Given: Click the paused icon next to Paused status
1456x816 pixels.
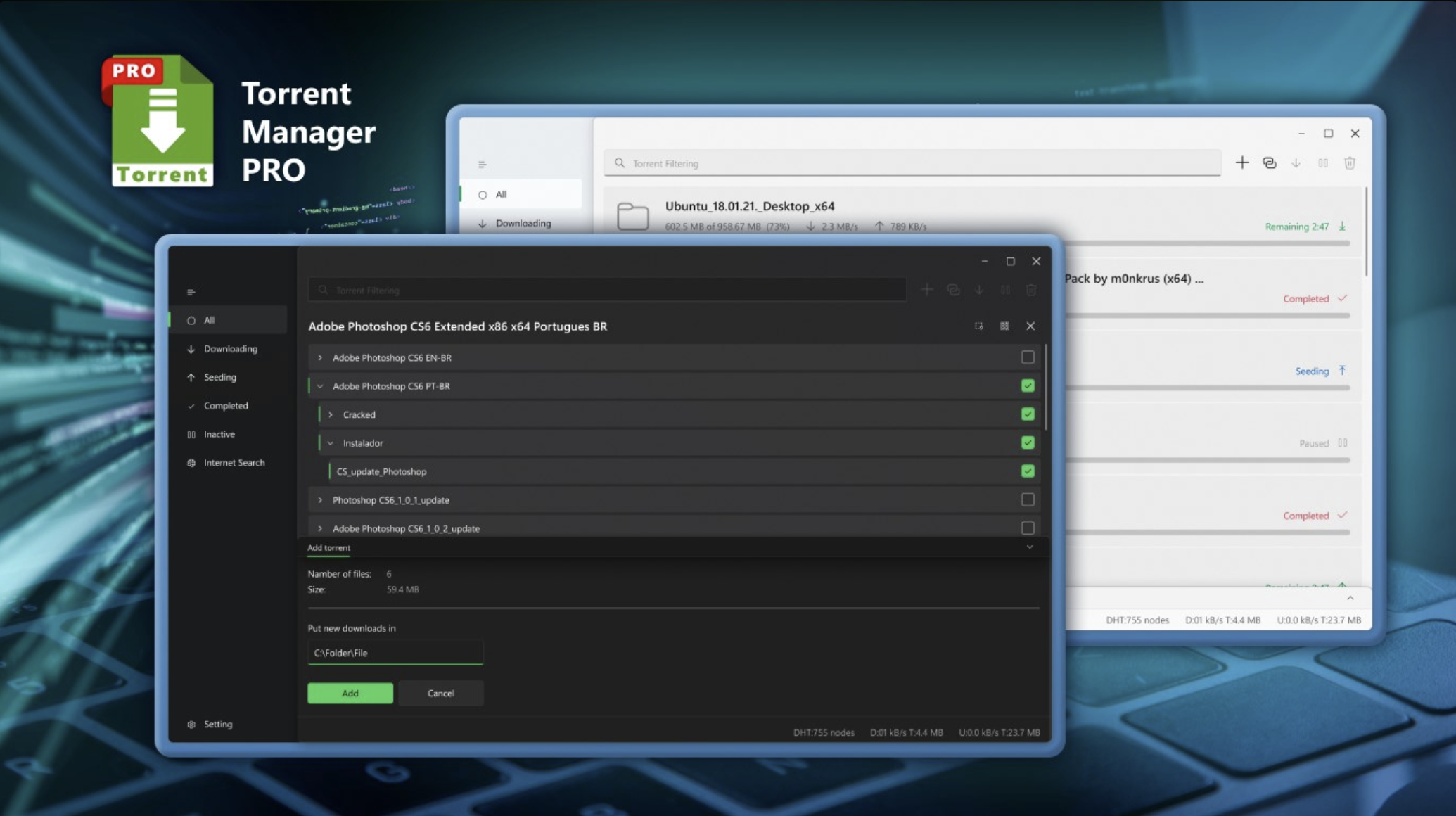Looking at the screenshot, I should coord(1342,443).
